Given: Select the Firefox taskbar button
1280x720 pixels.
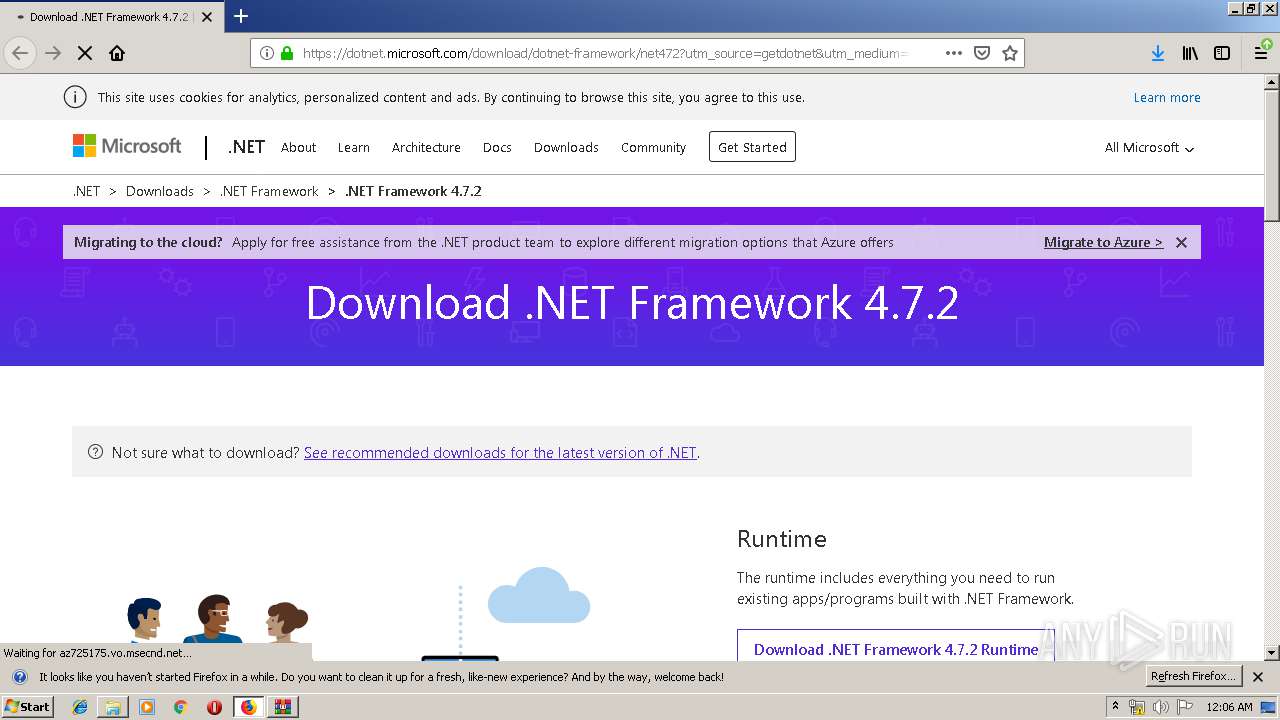Looking at the screenshot, I should click(248, 707).
